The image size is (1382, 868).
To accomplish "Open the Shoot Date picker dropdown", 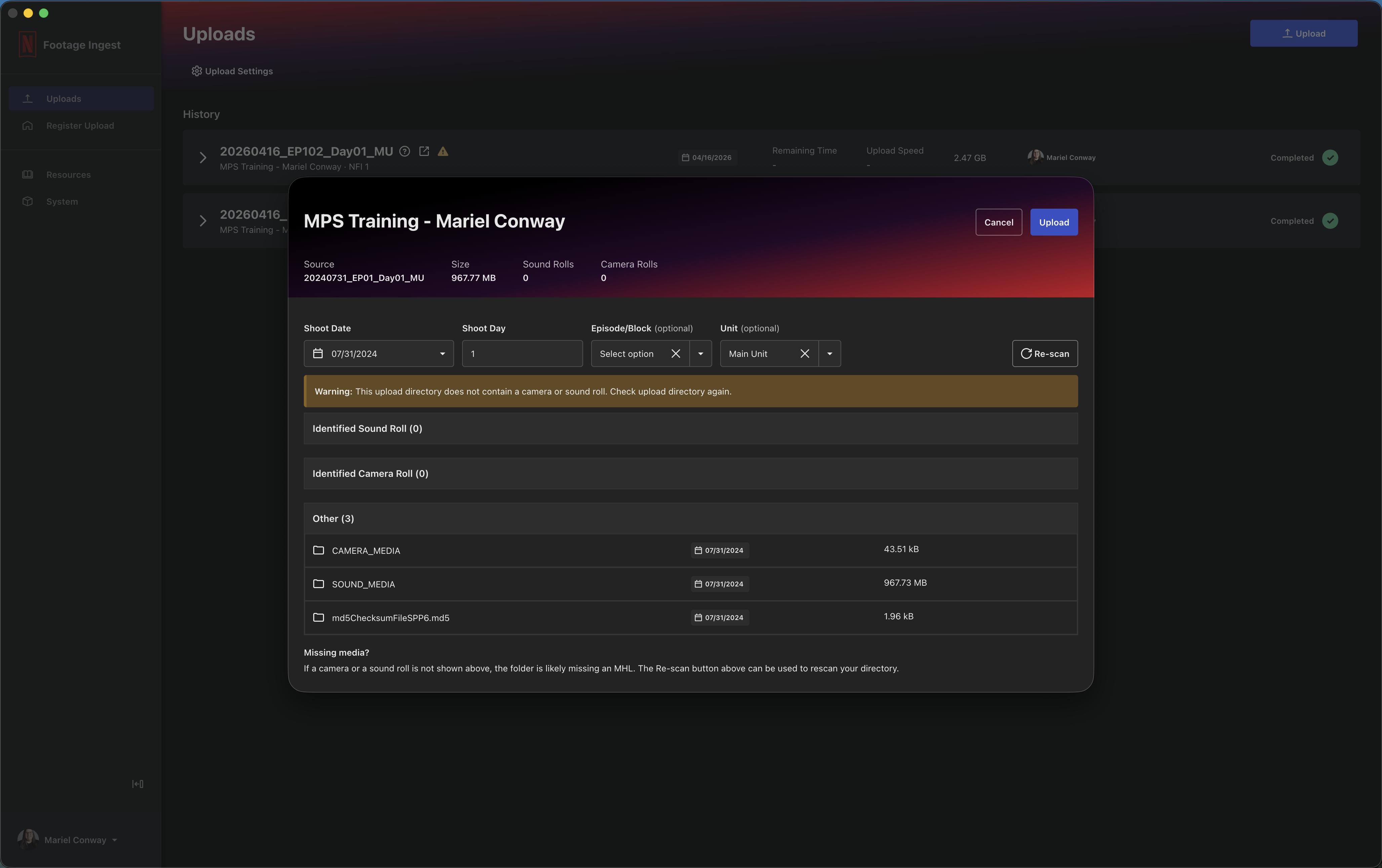I will (x=443, y=354).
